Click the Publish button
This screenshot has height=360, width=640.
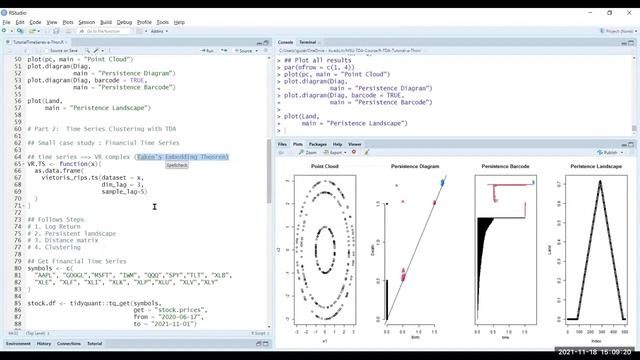(x=607, y=152)
